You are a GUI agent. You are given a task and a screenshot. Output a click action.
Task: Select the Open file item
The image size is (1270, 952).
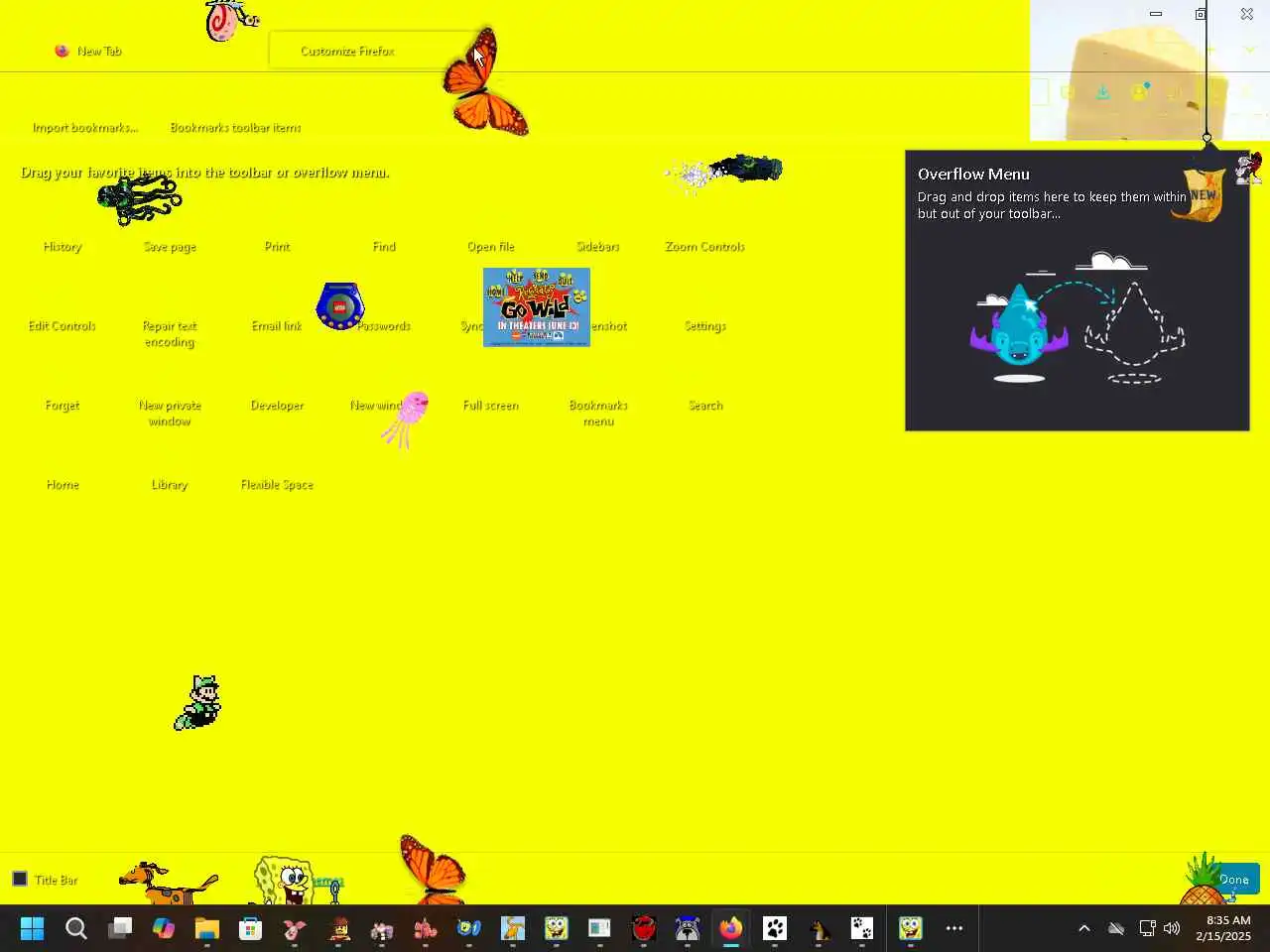point(491,247)
